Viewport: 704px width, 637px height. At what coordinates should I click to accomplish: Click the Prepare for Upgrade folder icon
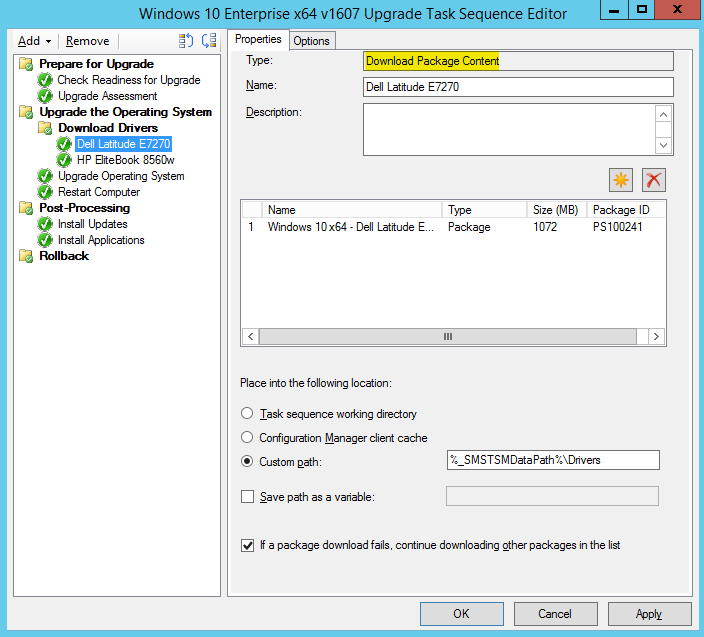(x=26, y=64)
